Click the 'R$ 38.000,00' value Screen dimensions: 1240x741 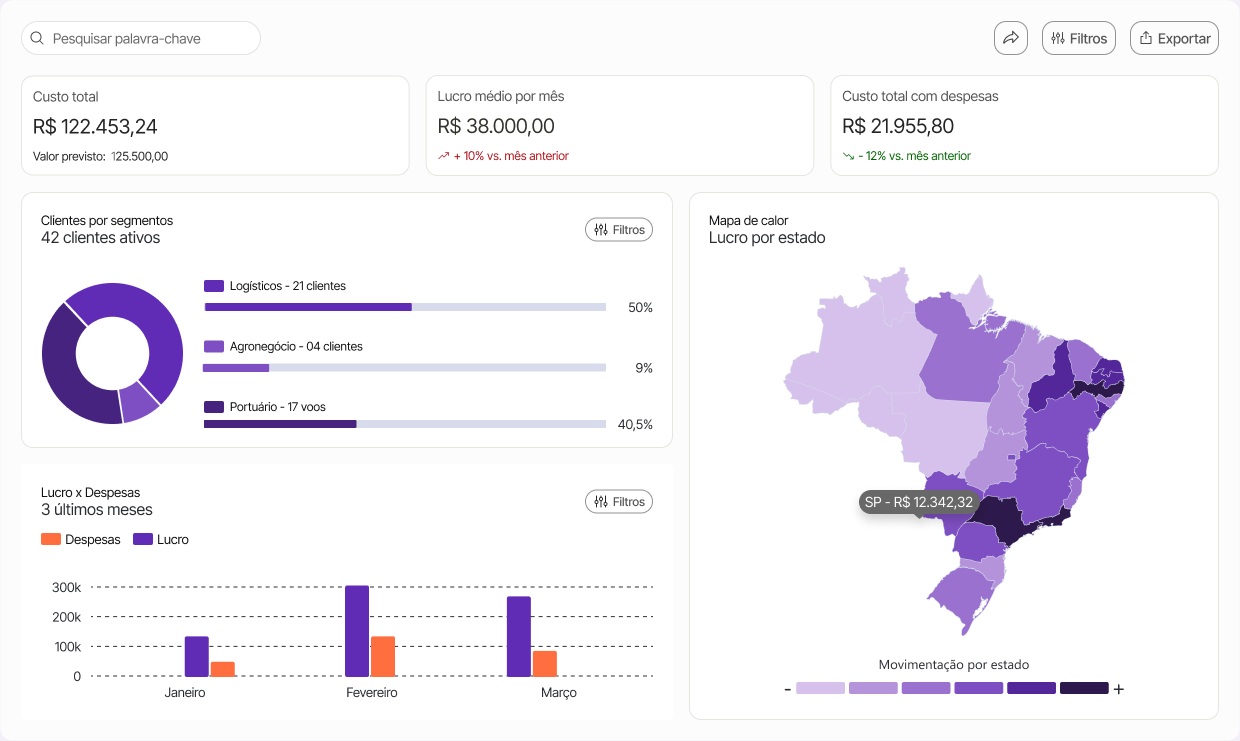coord(496,126)
